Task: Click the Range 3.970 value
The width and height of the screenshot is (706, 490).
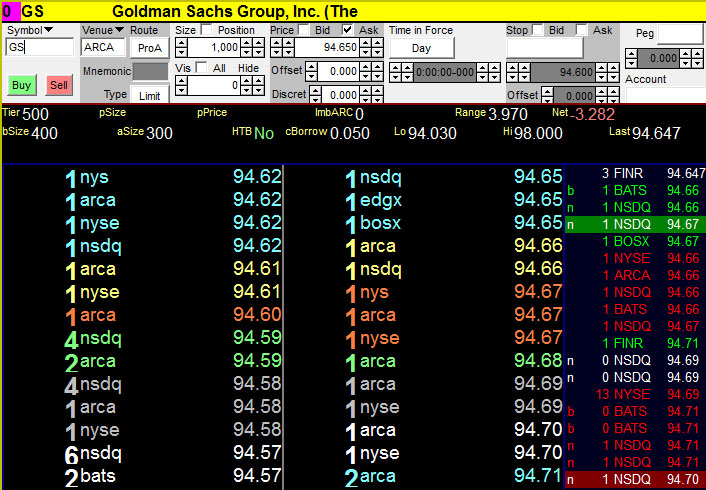Action: pos(508,114)
